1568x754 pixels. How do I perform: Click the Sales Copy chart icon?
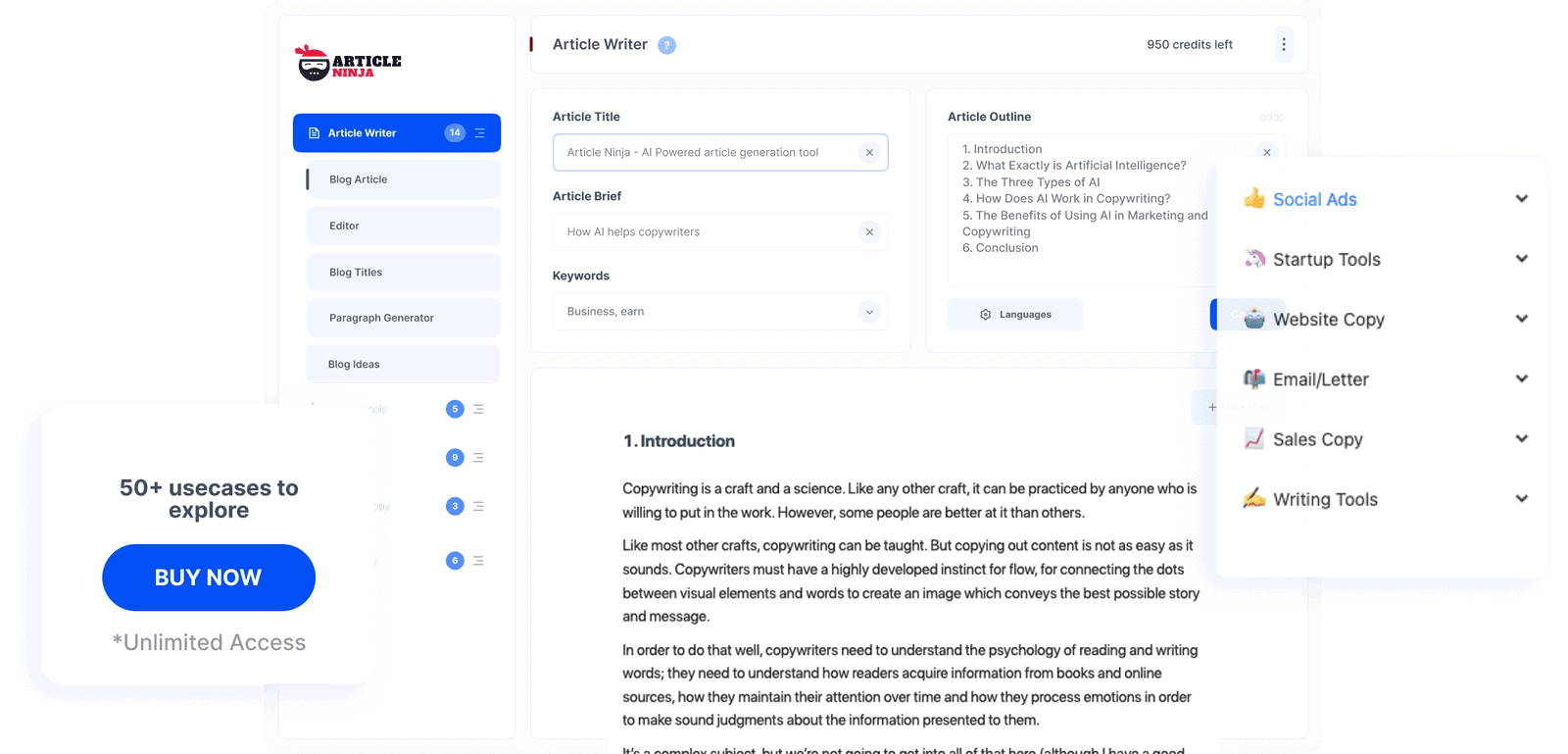coord(1254,438)
